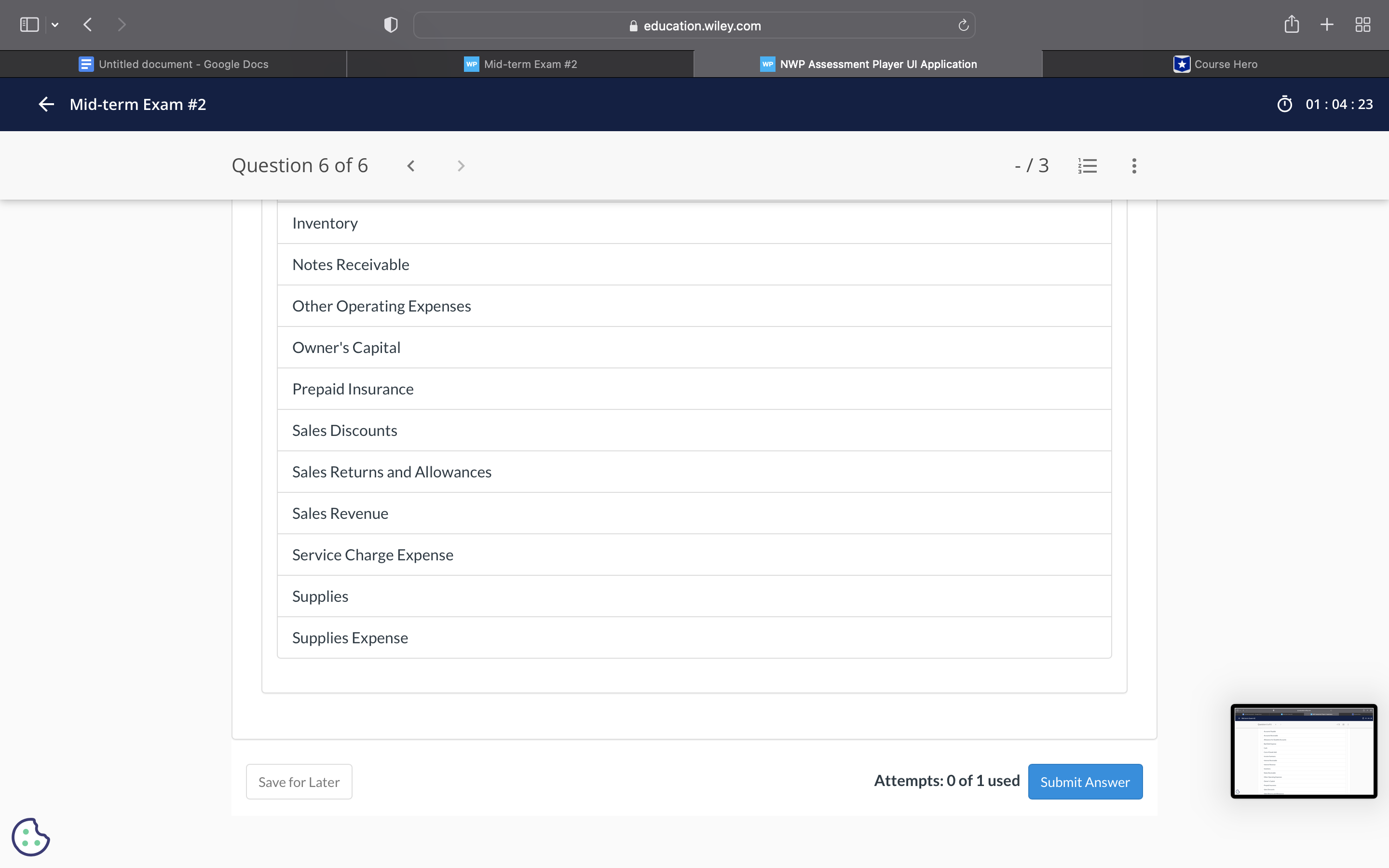
Task: Open the question list icon
Action: (x=1087, y=166)
